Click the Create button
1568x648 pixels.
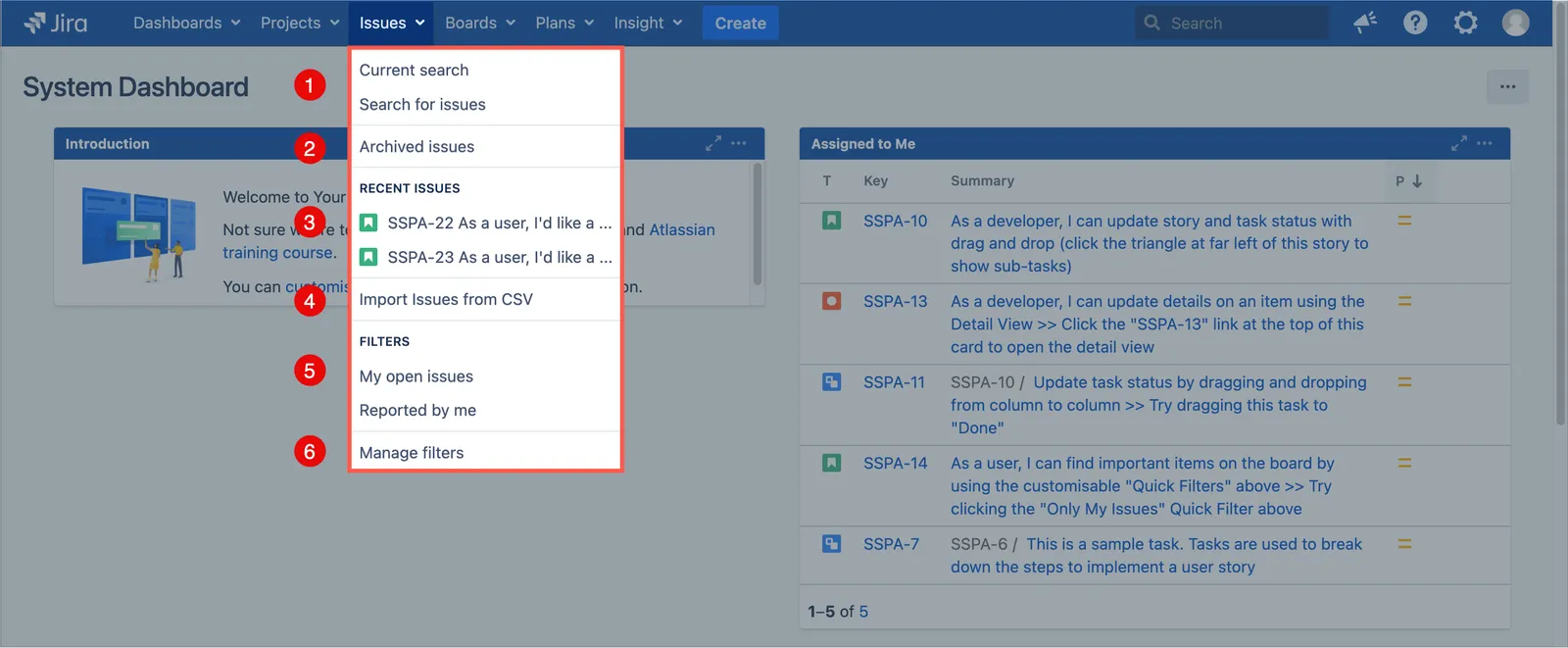[740, 23]
